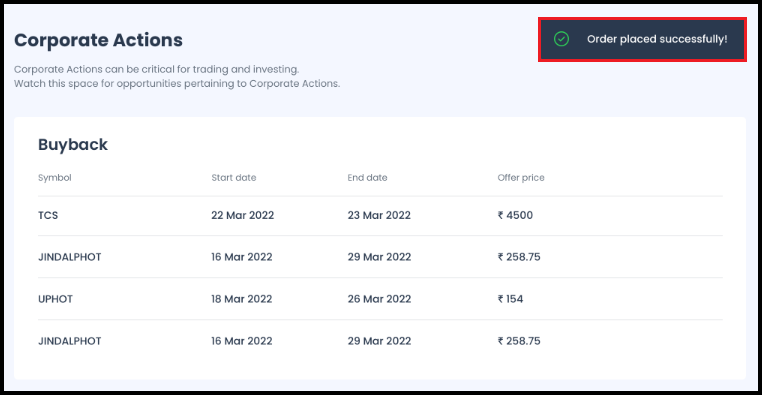Image resolution: width=762 pixels, height=395 pixels.
Task: Click TCS start date 22 Mar 2022
Action: click(242, 215)
